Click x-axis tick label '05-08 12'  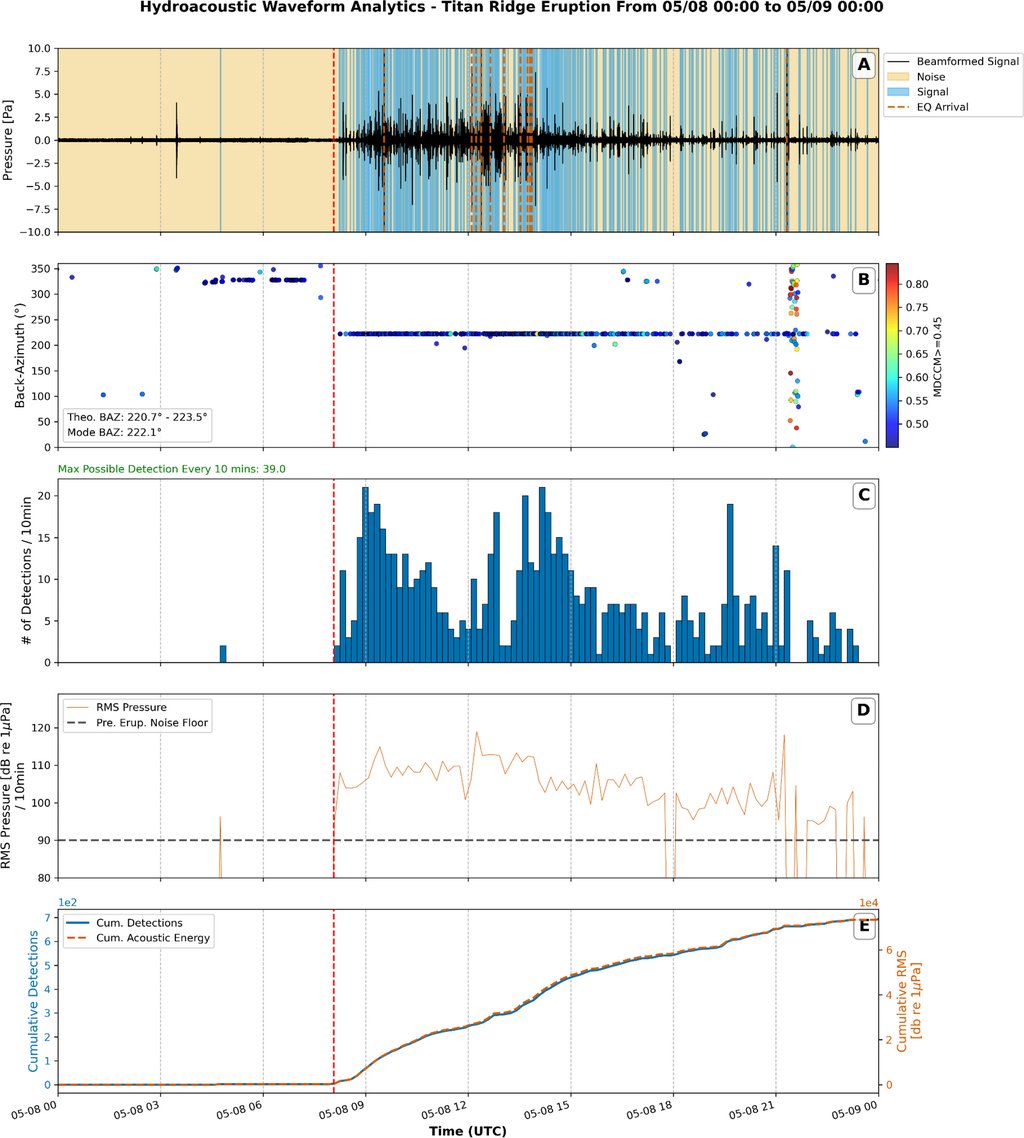pos(444,1110)
